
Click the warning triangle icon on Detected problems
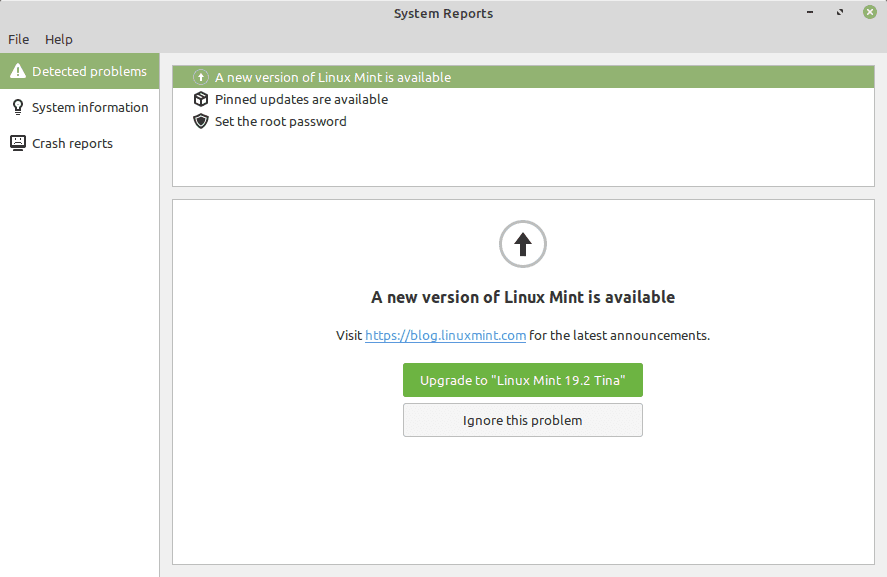(17, 71)
